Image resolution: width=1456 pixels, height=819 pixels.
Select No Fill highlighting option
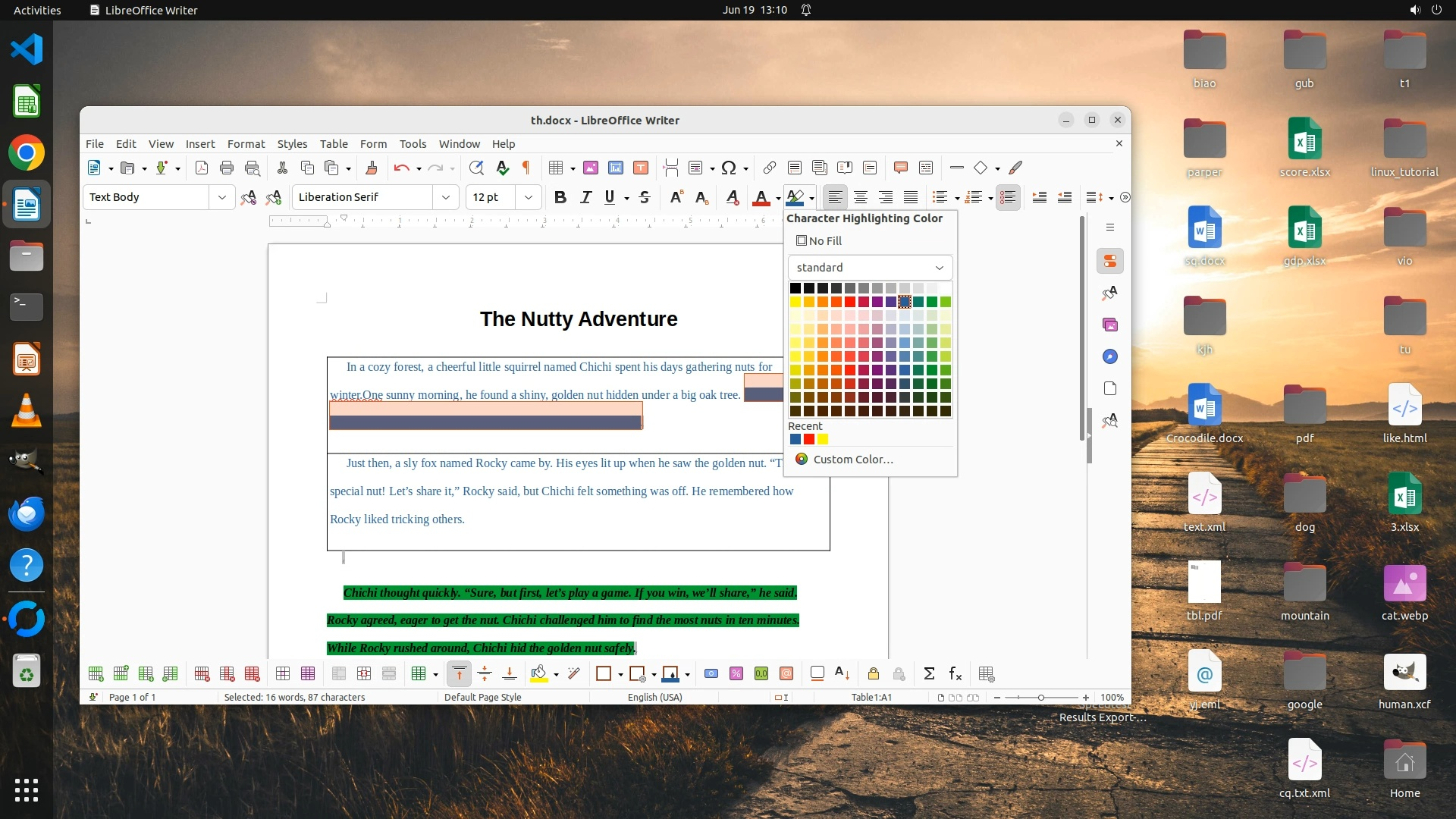point(819,240)
